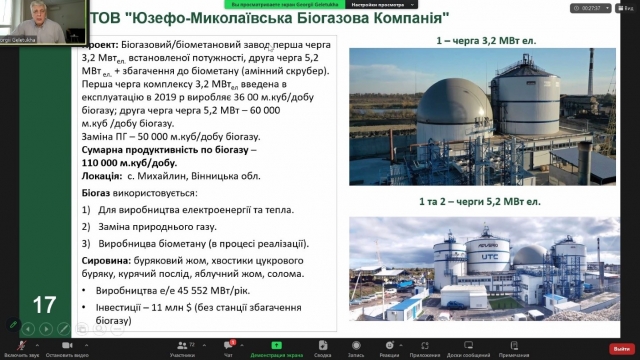Image resolution: width=640 pixels, height=360 pixels.
Task: Start Демонстрация экрана screen share
Action: pos(276,349)
